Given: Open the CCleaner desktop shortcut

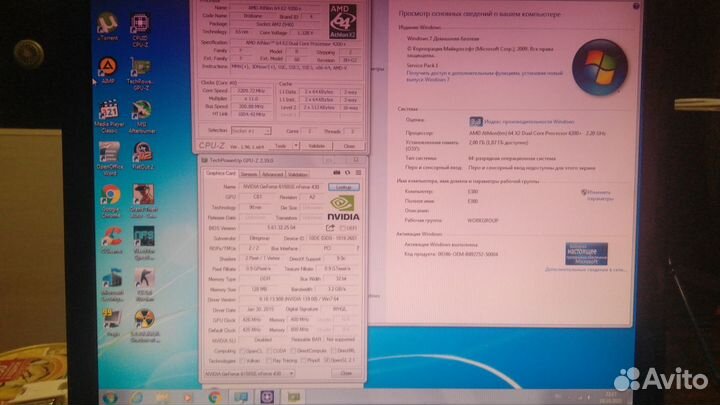Looking at the screenshot, I should (x=112, y=241).
